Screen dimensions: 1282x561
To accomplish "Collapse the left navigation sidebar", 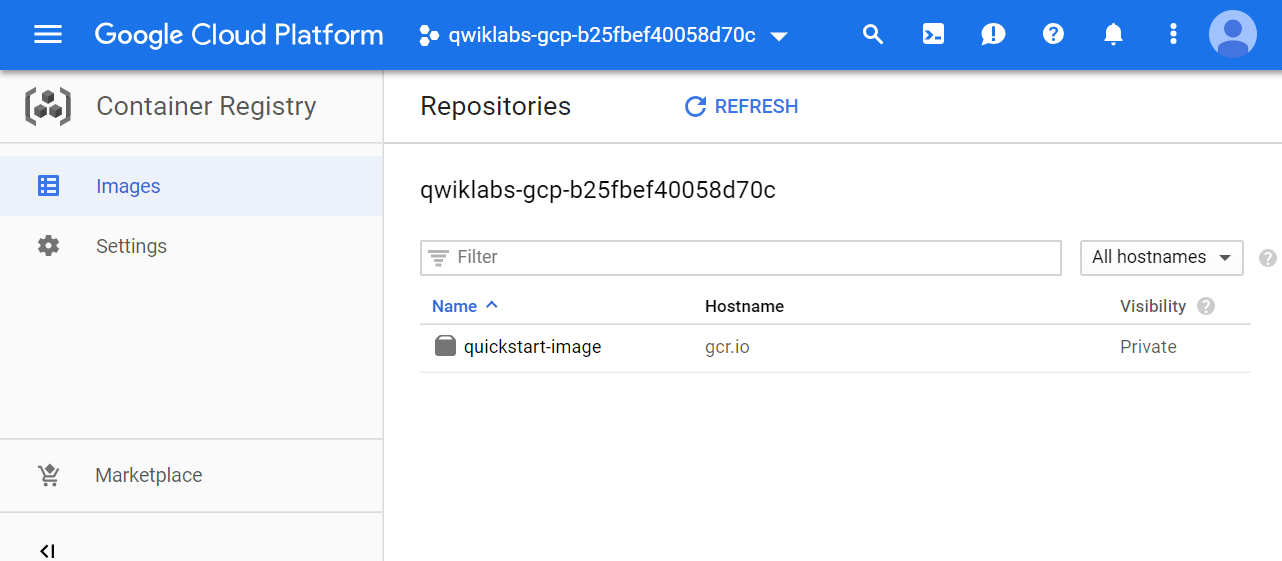I will (46, 550).
